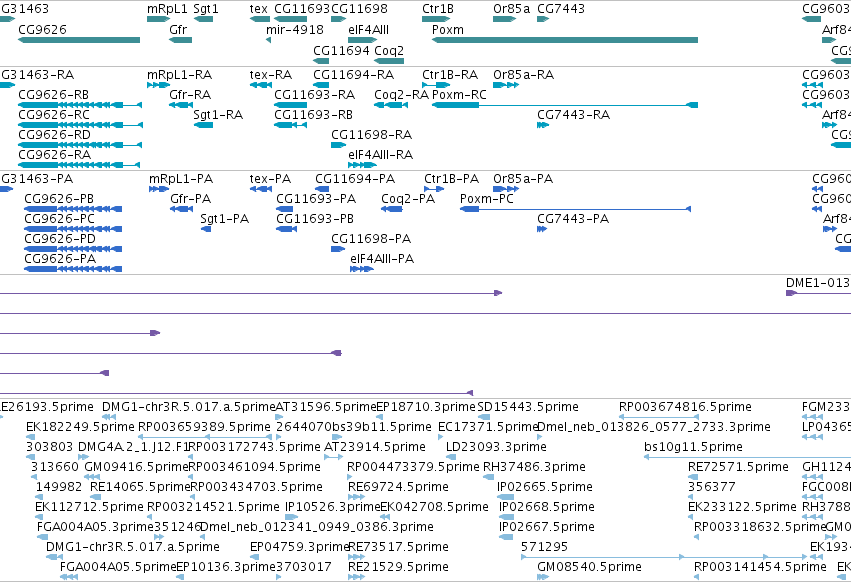This screenshot has height=582, width=851.
Task: Select the SD15443.5prime EST label
Action: pos(528,407)
